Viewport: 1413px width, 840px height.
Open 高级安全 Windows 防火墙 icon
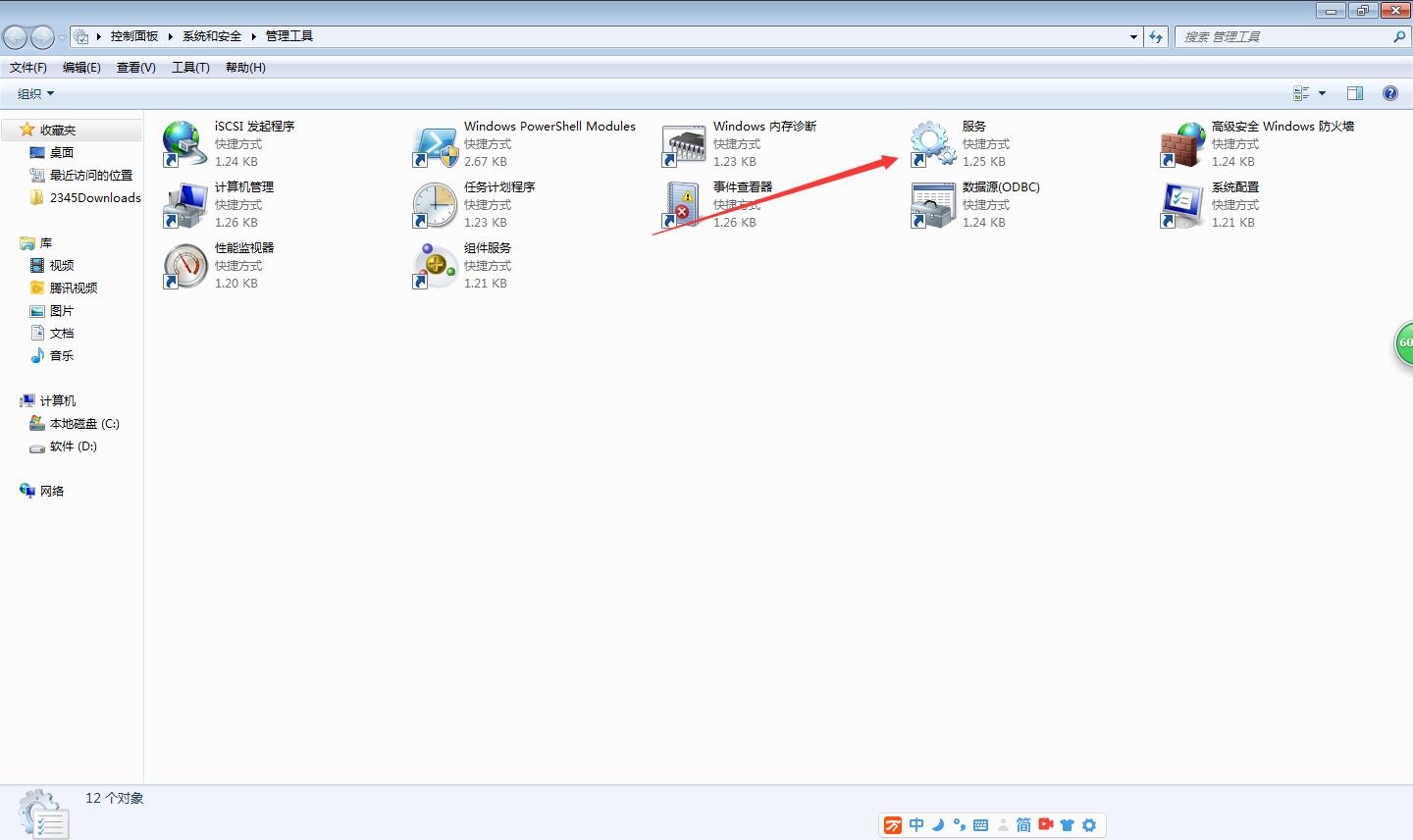pos(1182,144)
